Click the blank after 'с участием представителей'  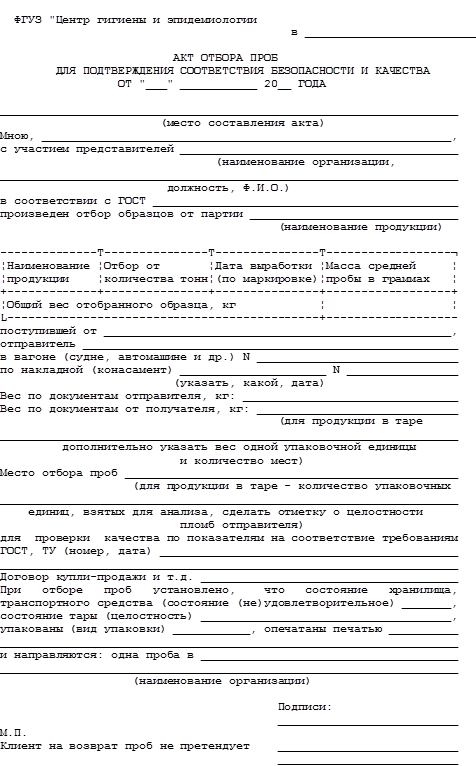(x=319, y=149)
